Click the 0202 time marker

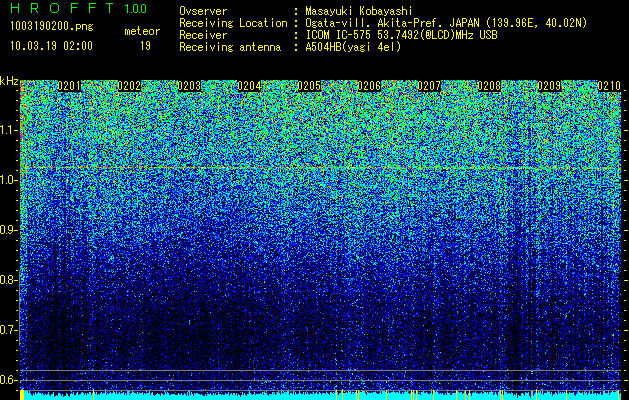129,86
